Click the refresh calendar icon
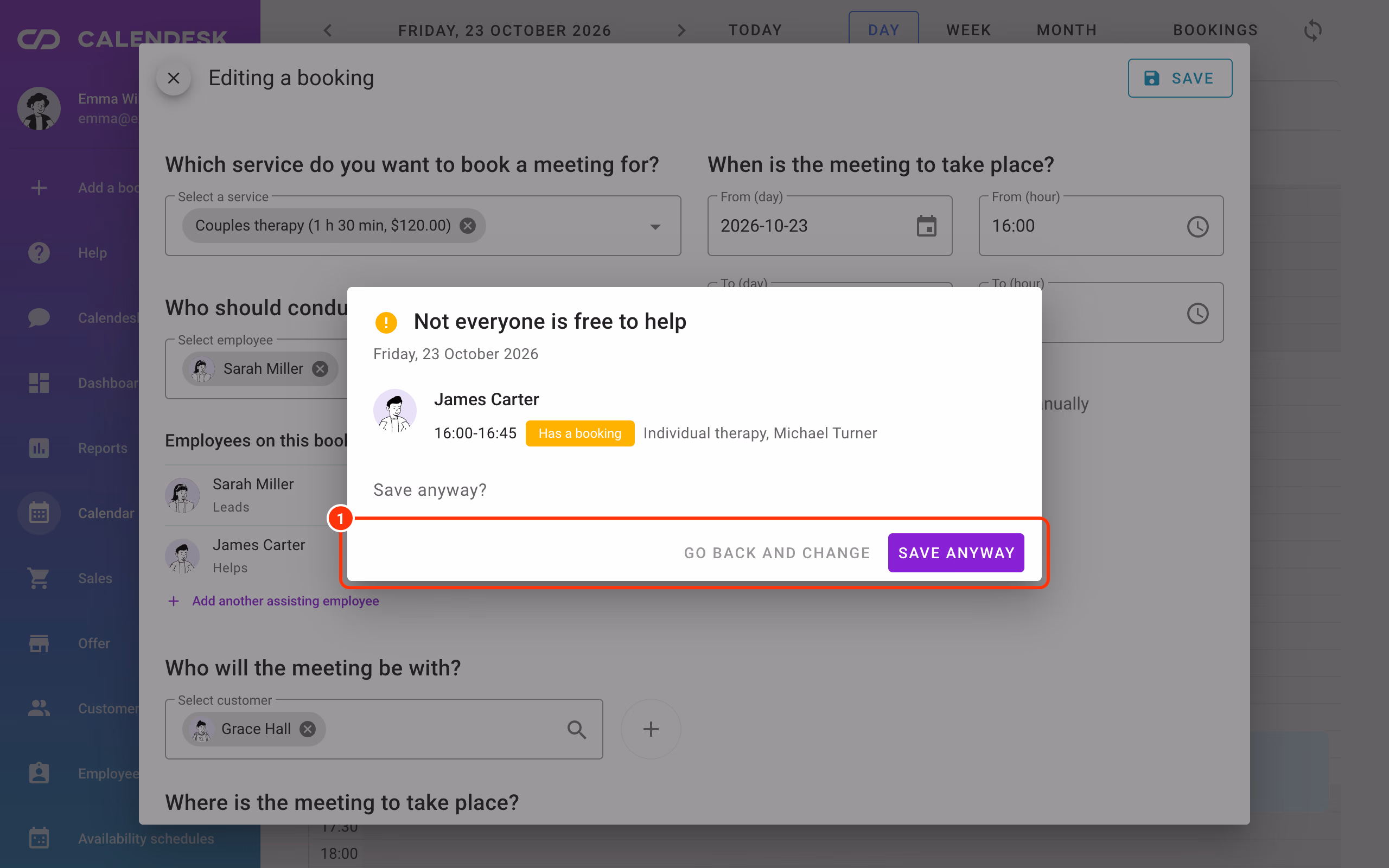The image size is (1389, 868). 1312,30
